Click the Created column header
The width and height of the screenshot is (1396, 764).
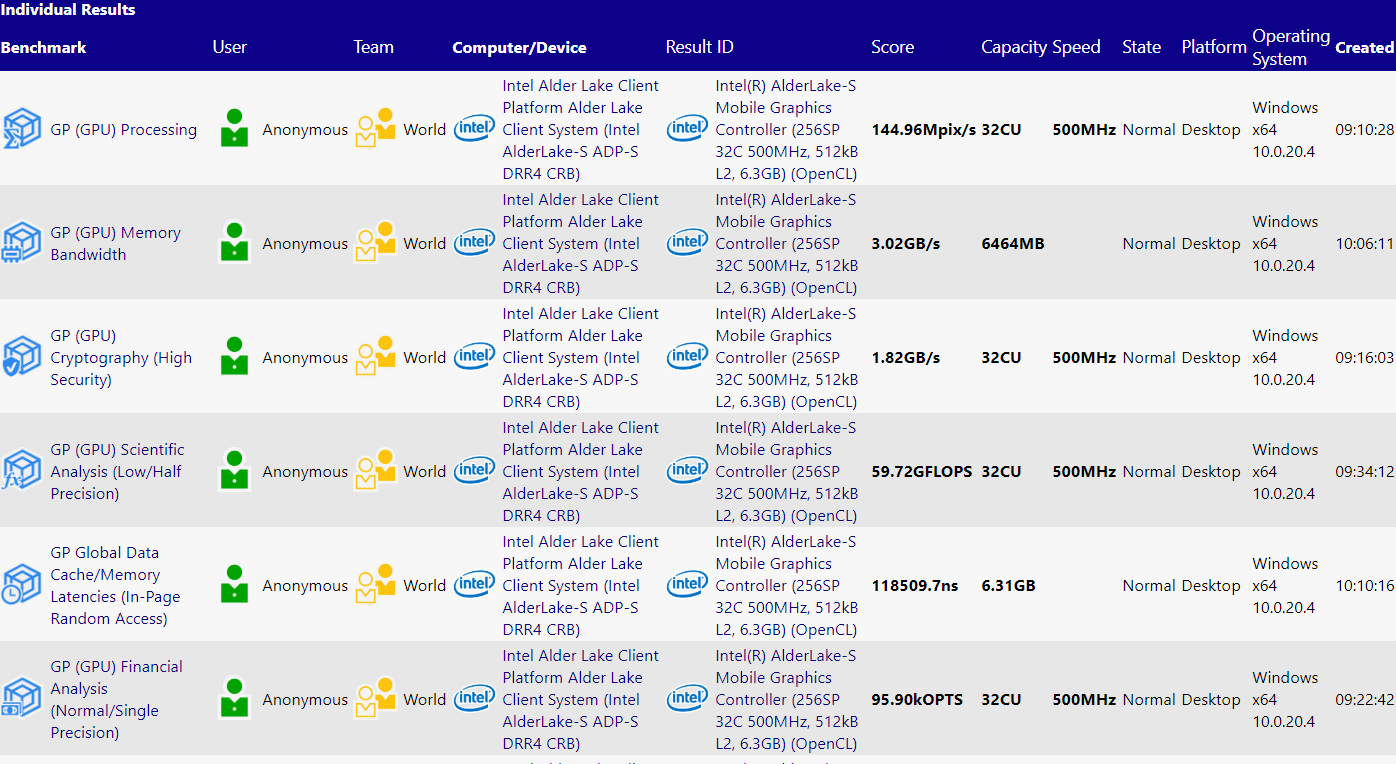pos(1364,47)
